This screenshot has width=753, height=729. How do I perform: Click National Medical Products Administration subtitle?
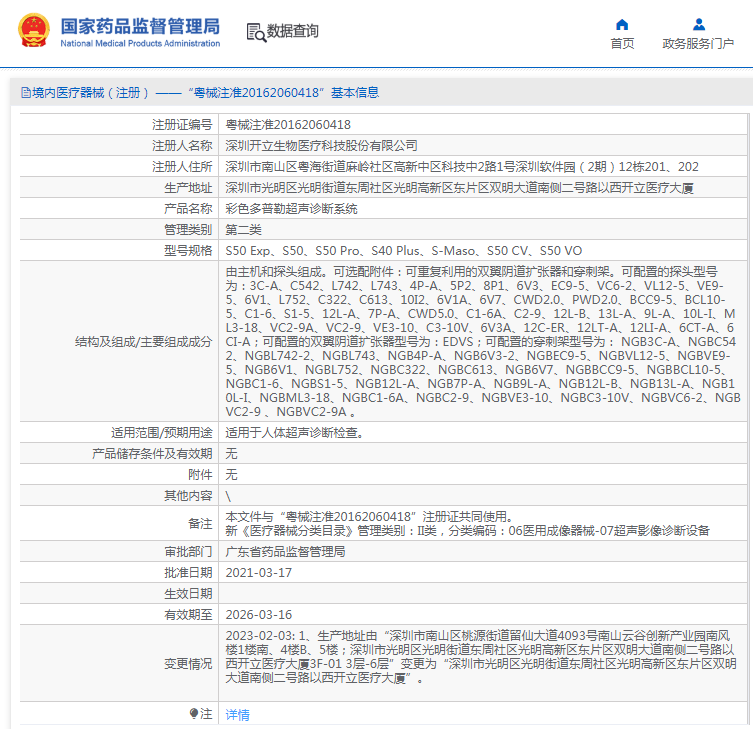point(140,44)
